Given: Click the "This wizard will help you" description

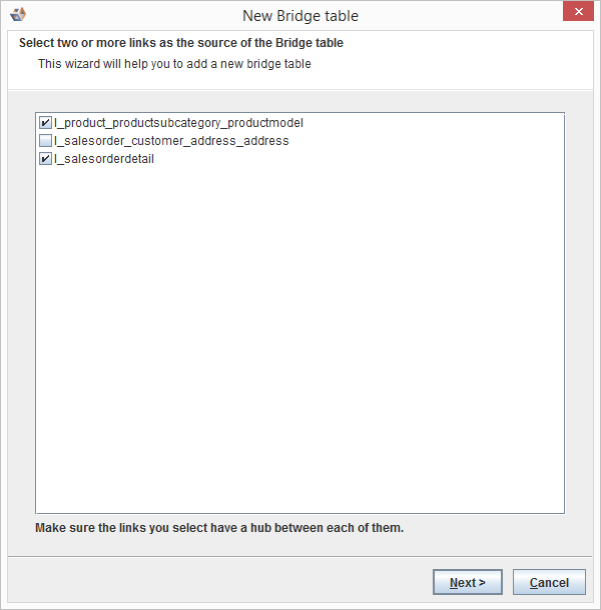Looking at the screenshot, I should point(174,64).
